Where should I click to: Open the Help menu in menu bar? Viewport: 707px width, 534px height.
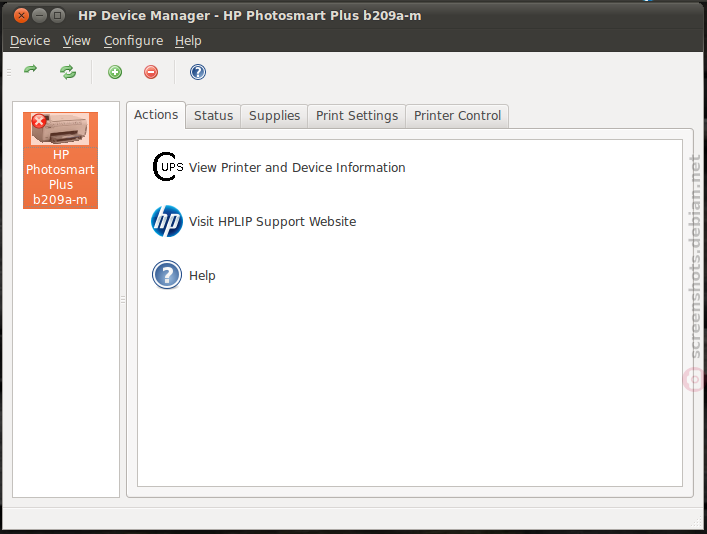188,41
